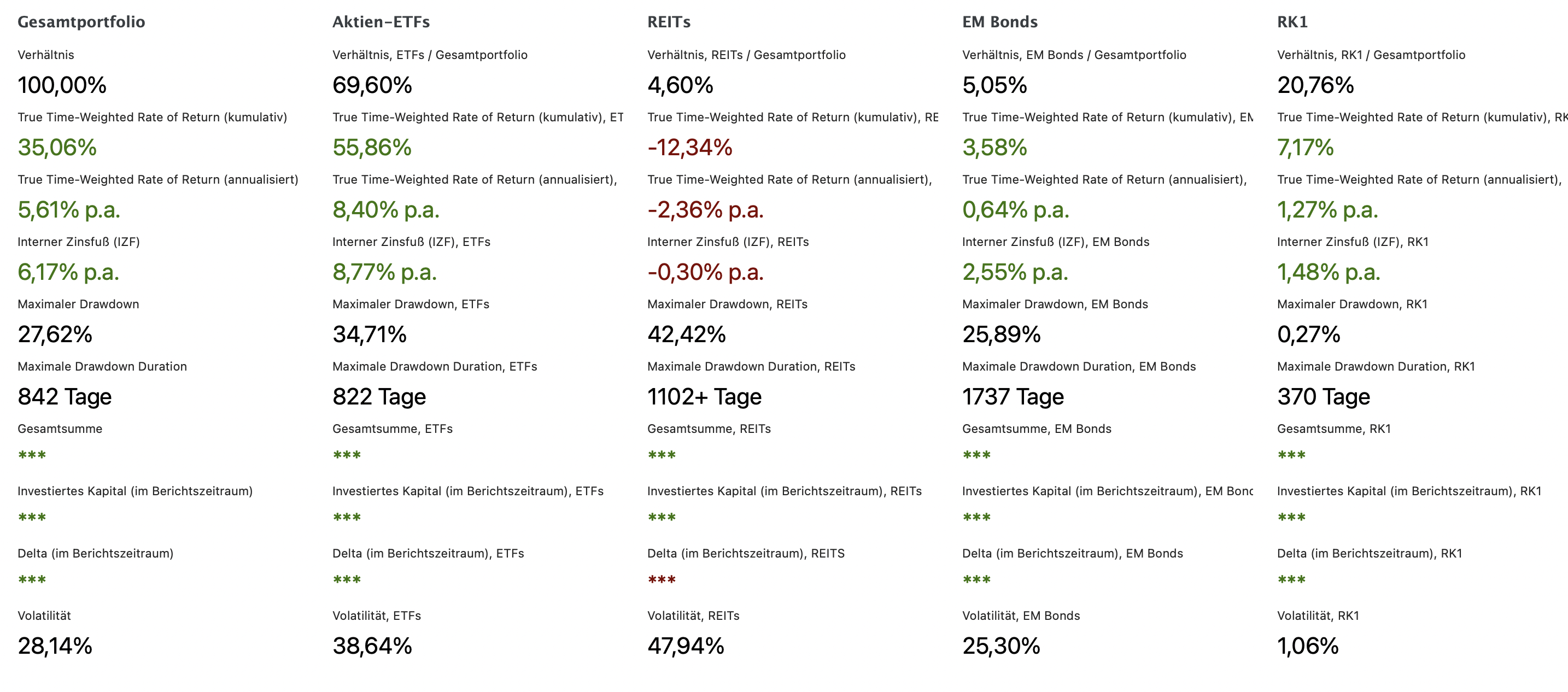Click the -12,34% REITs cumulative return
Image resolution: width=1568 pixels, height=692 pixels.
point(689,147)
